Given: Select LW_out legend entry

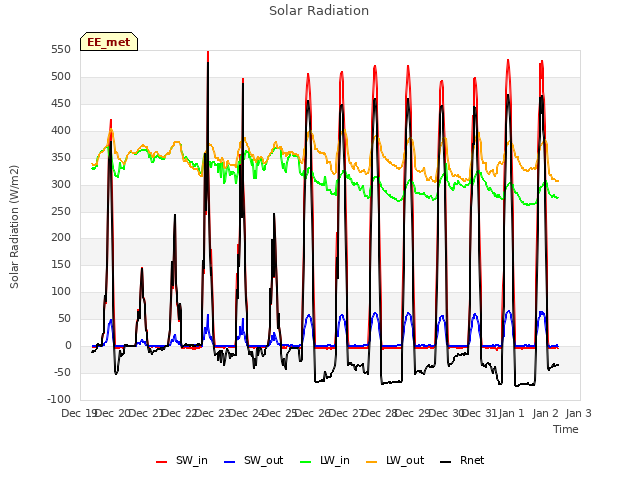Looking at the screenshot, I should pyautogui.click(x=395, y=460).
